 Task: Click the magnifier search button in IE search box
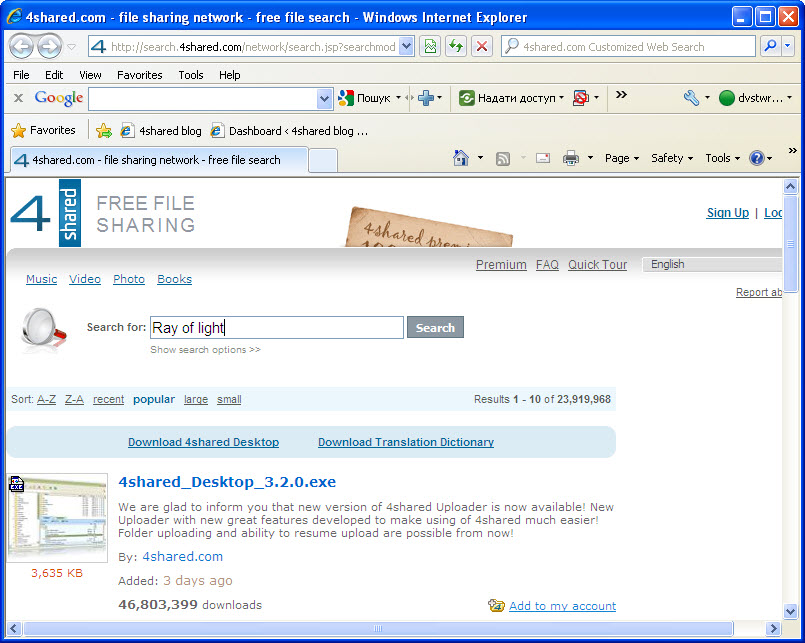pyautogui.click(x=770, y=47)
